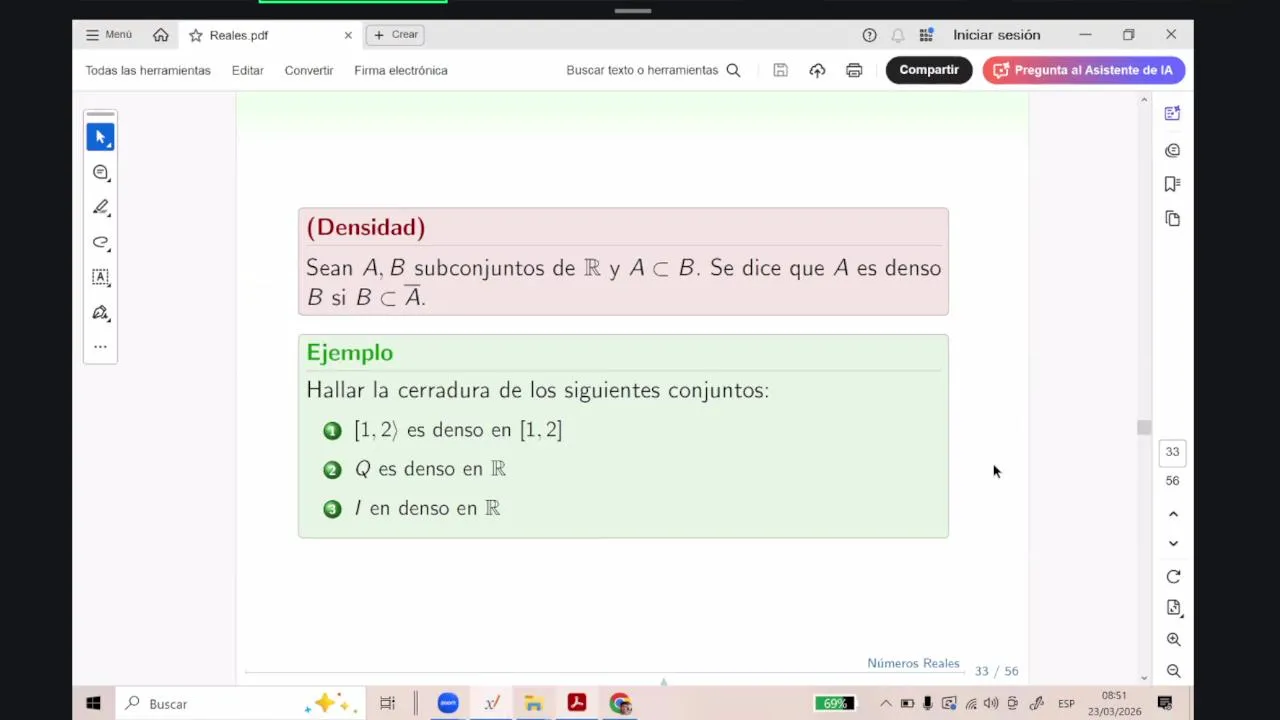Screen dimensions: 1280x720
Task: Open the Firma electrónica menu item
Action: pyautogui.click(x=401, y=71)
